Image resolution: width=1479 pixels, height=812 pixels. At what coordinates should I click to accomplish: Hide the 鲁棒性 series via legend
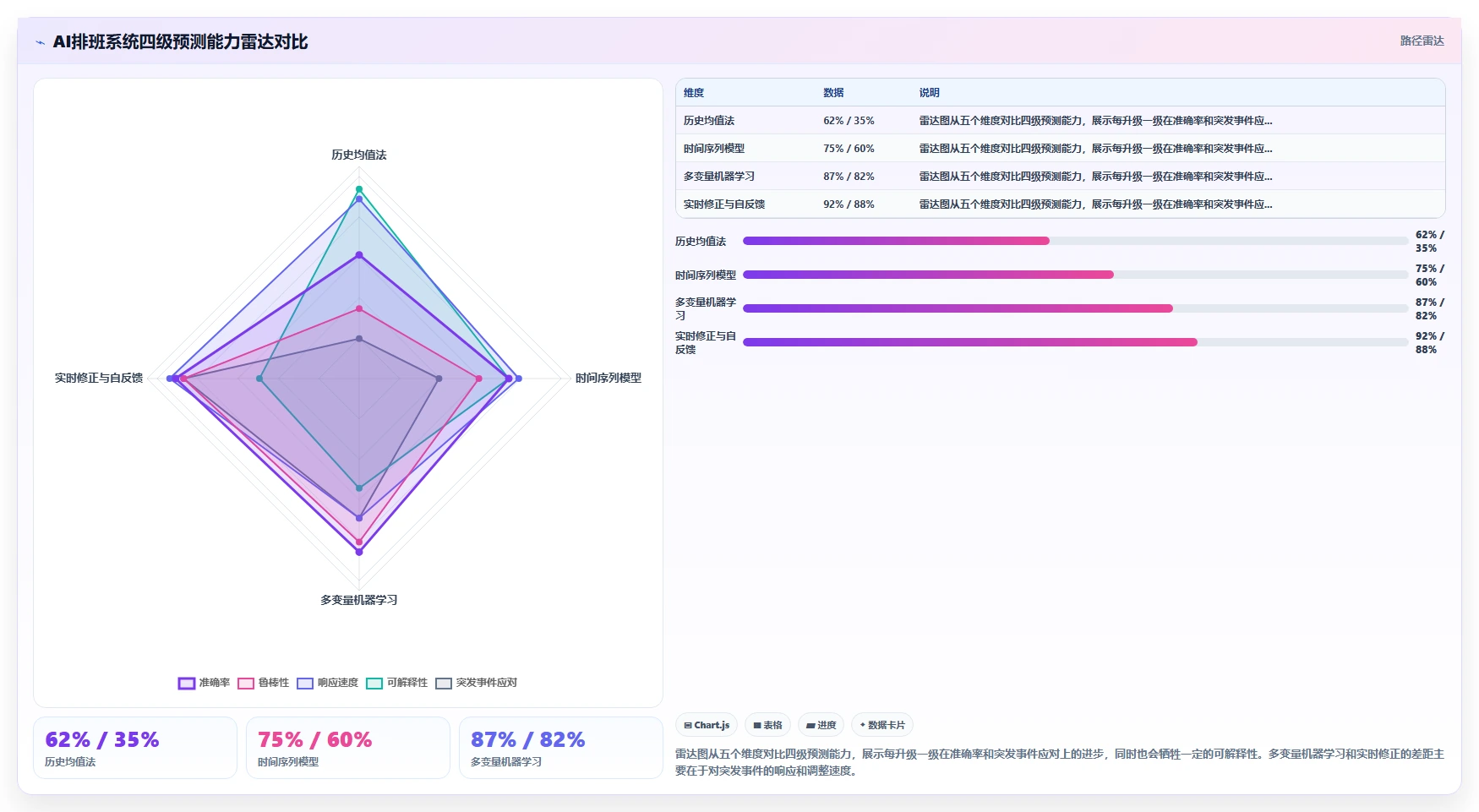pyautogui.click(x=263, y=683)
